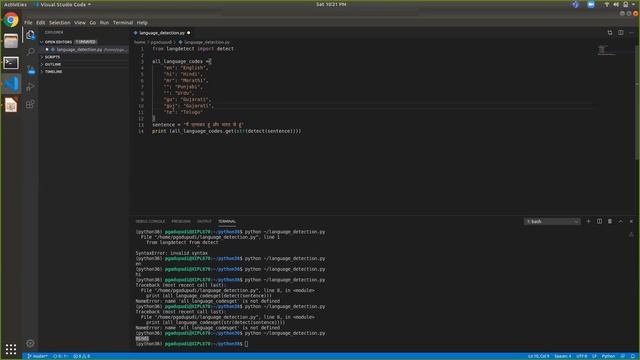Show Applications grid in the dock
The height and width of the screenshot is (360, 640).
click(x=11, y=349)
